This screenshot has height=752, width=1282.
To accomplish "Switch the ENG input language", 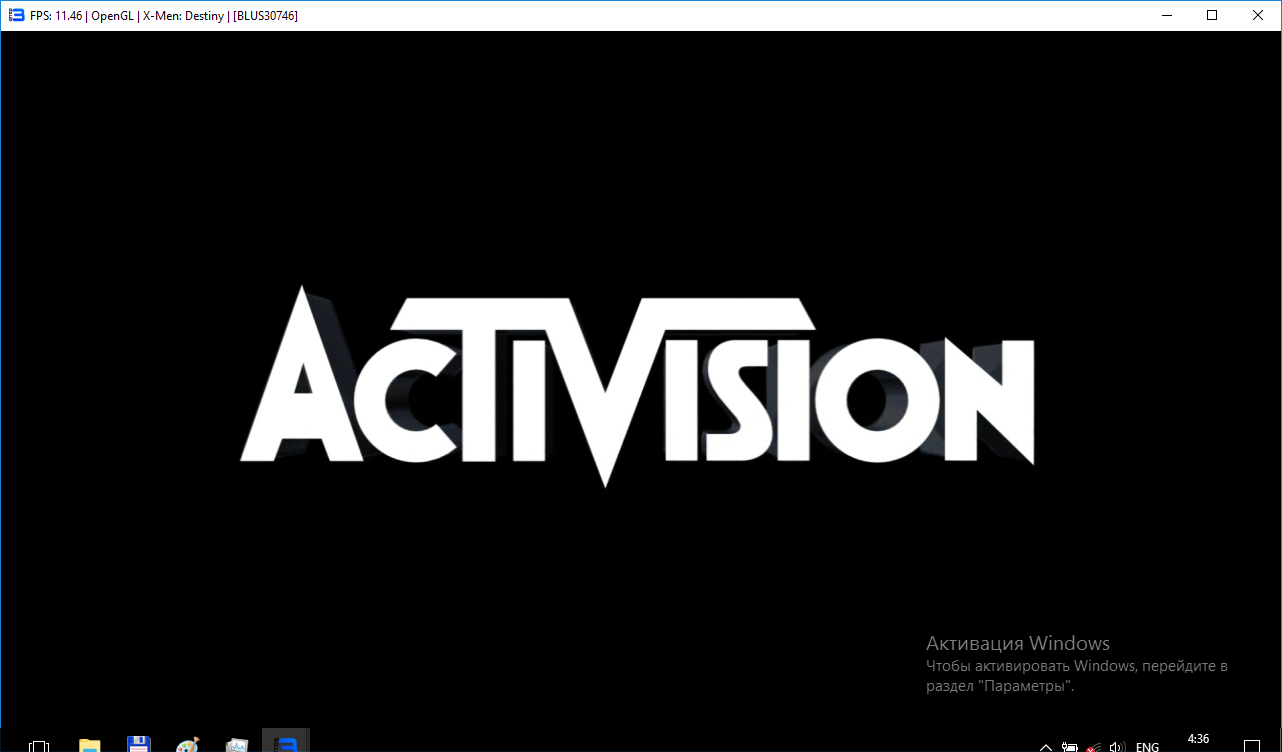I will [1147, 747].
